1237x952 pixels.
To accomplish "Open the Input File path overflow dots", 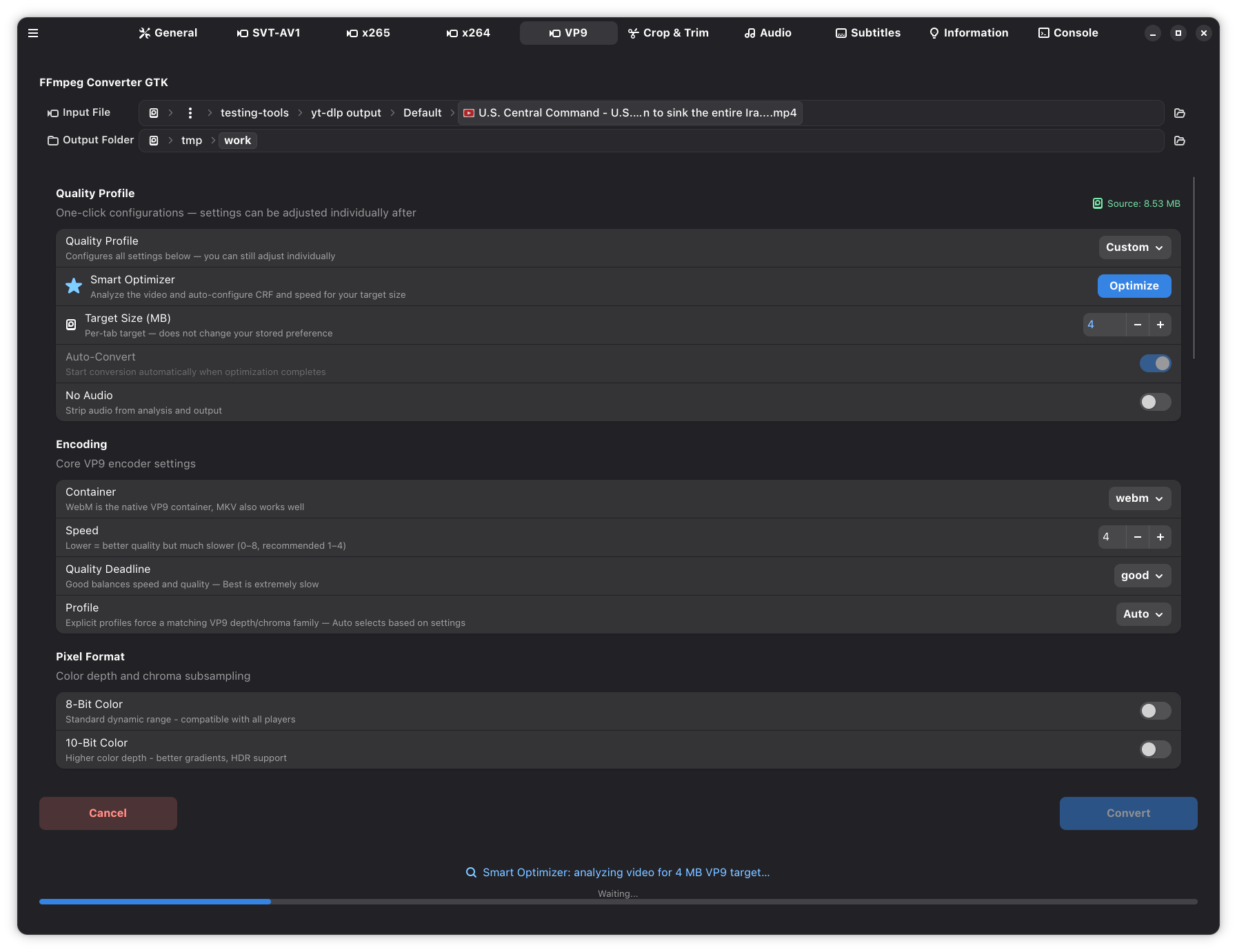I will pos(190,113).
